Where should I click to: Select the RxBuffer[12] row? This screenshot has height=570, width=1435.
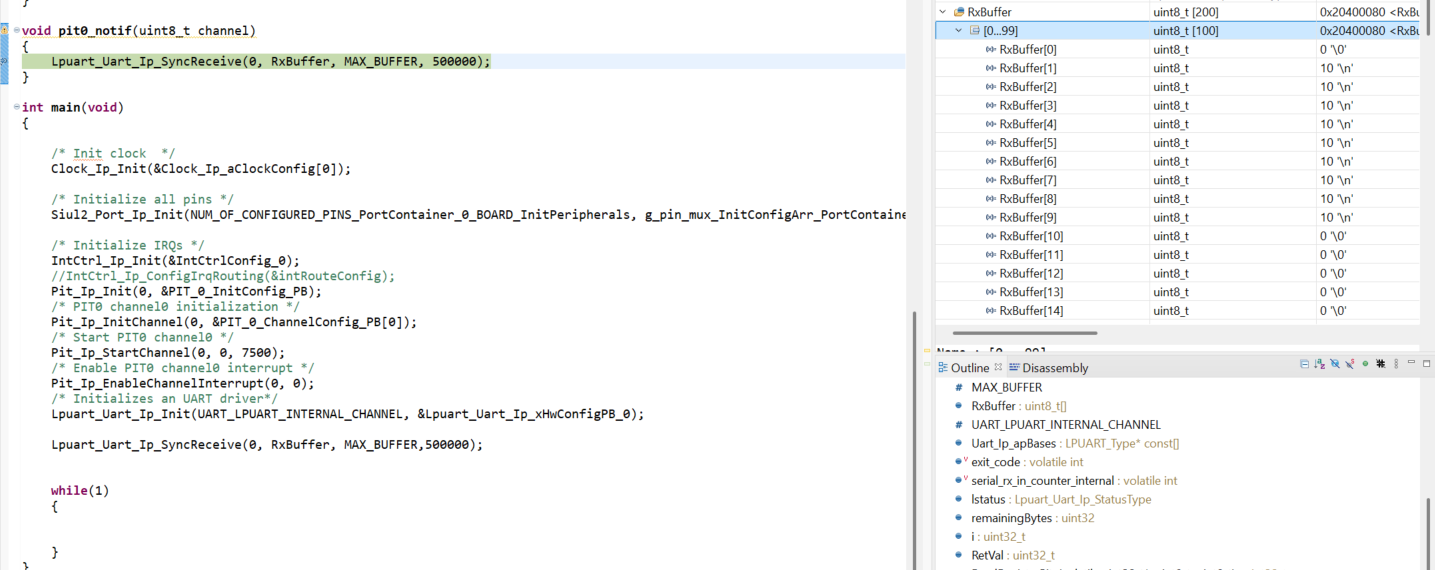(1177, 273)
